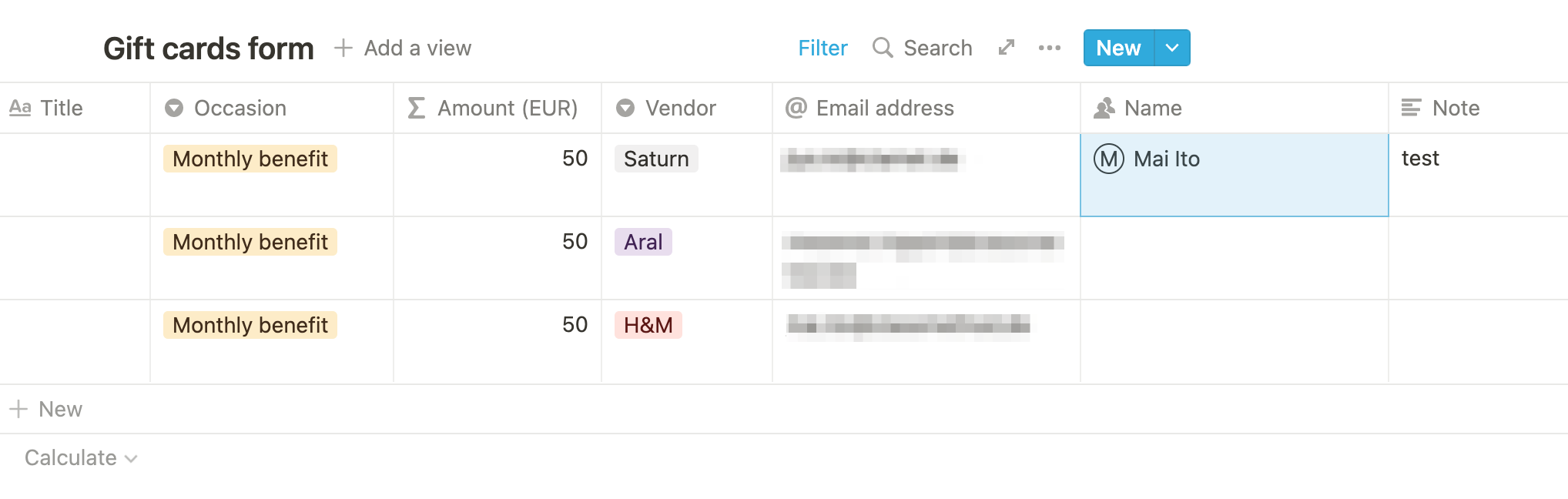Select the Amount (EUR) sigma formula icon

(417, 108)
